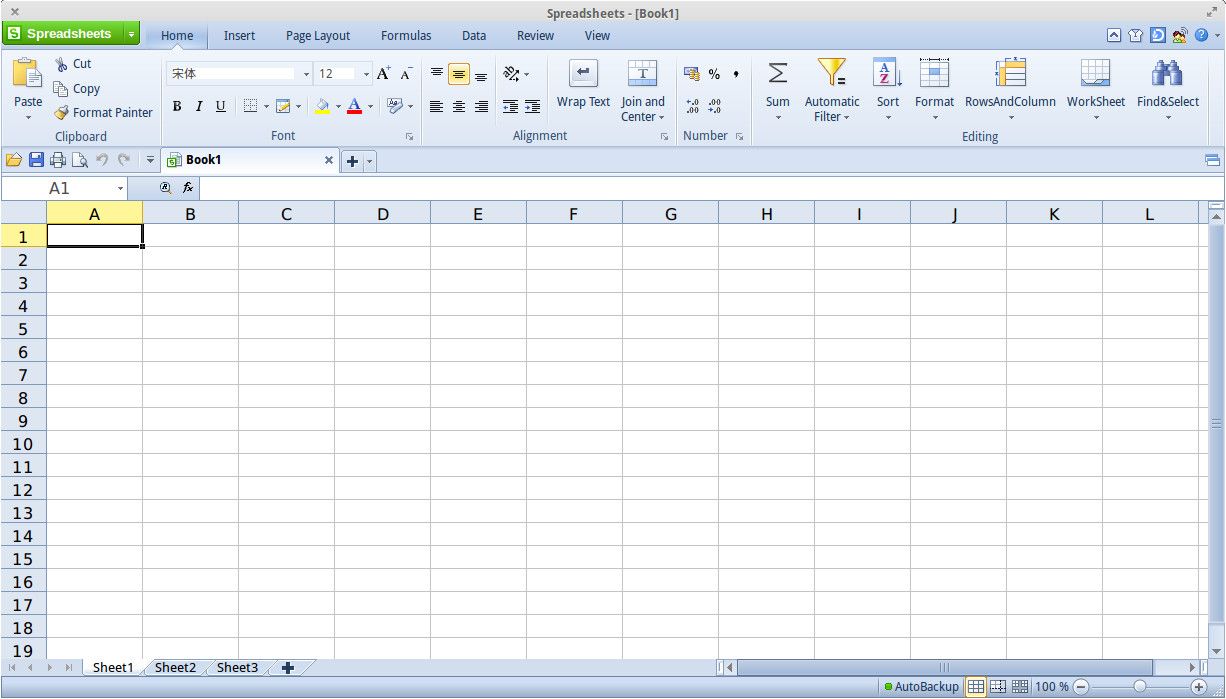Toggle italic formatting
The image size is (1226, 699).
199,106
